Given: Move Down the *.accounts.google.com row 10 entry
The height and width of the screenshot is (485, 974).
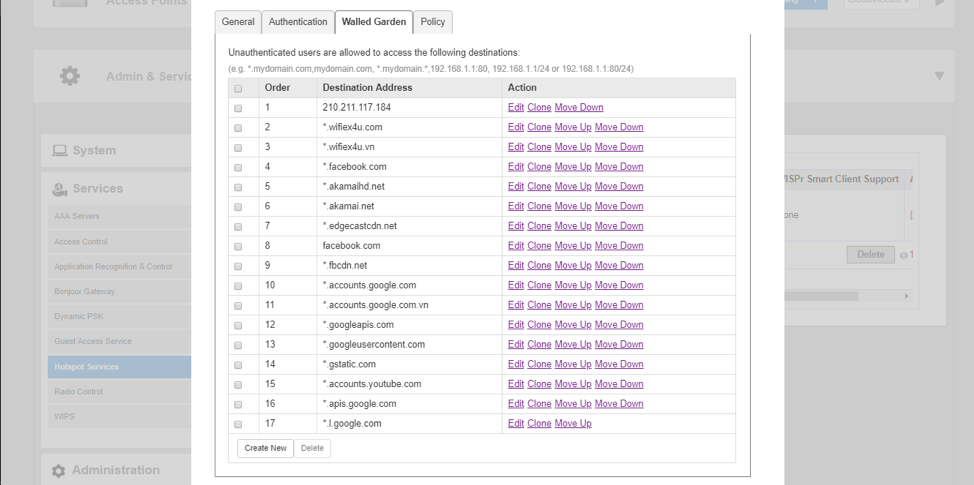Looking at the screenshot, I should [x=619, y=285].
